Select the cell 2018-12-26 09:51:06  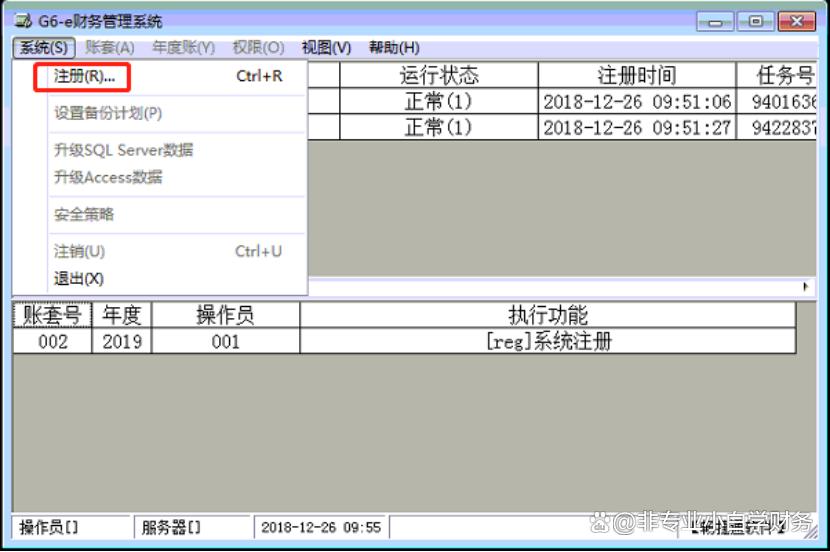click(637, 101)
